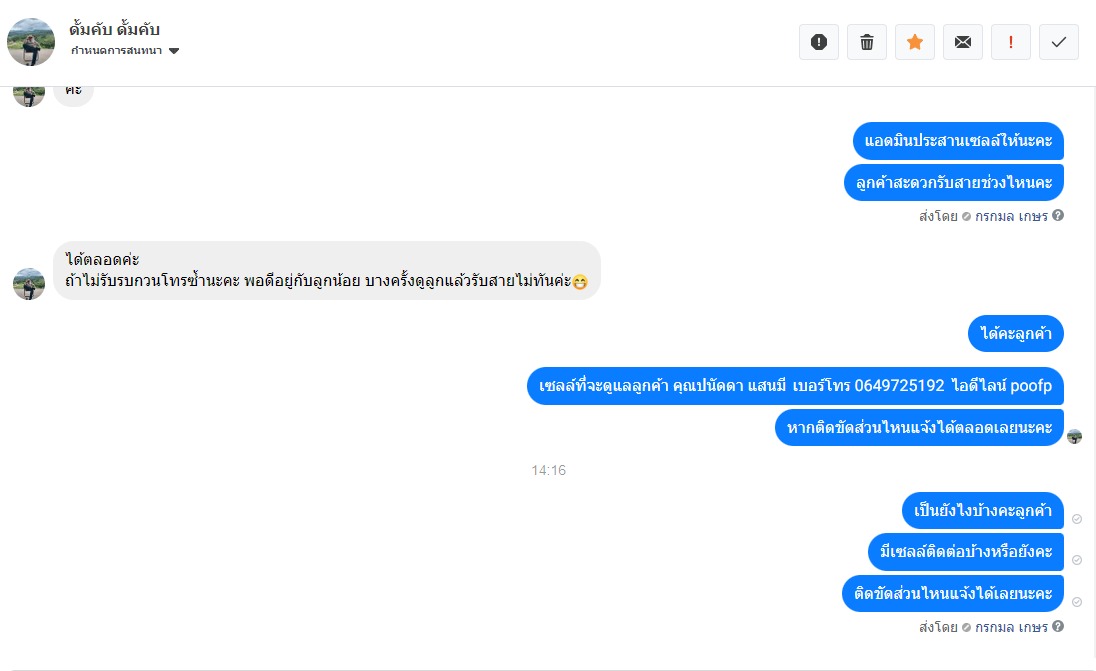Click the delivered check icon beside มีเซลล์ติดต่อบ้างหรือยังคะ
Image resolution: width=1096 pixels, height=671 pixels.
[x=1077, y=560]
